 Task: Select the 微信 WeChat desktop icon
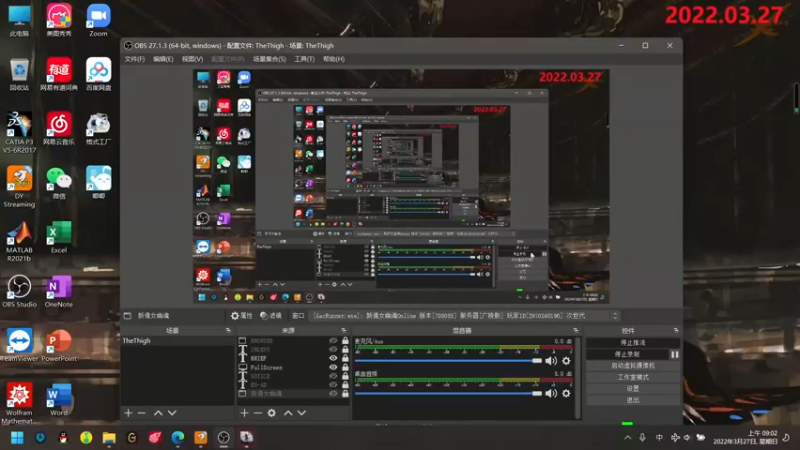[59, 183]
